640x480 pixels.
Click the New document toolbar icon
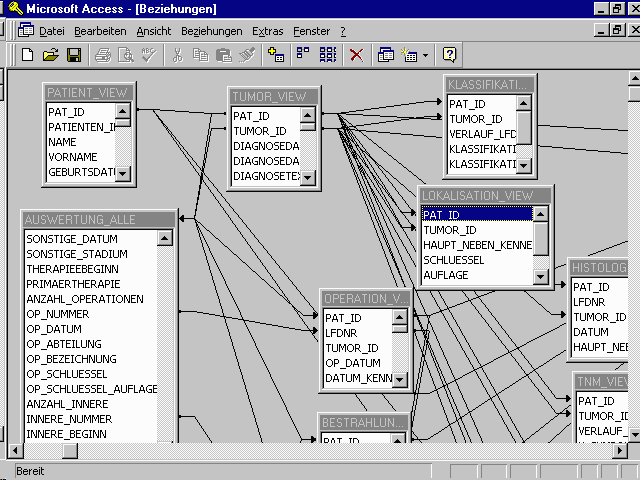[27, 55]
